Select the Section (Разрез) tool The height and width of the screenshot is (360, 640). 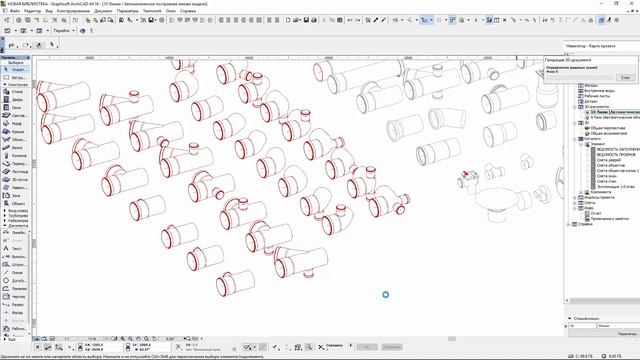[x=15, y=304]
